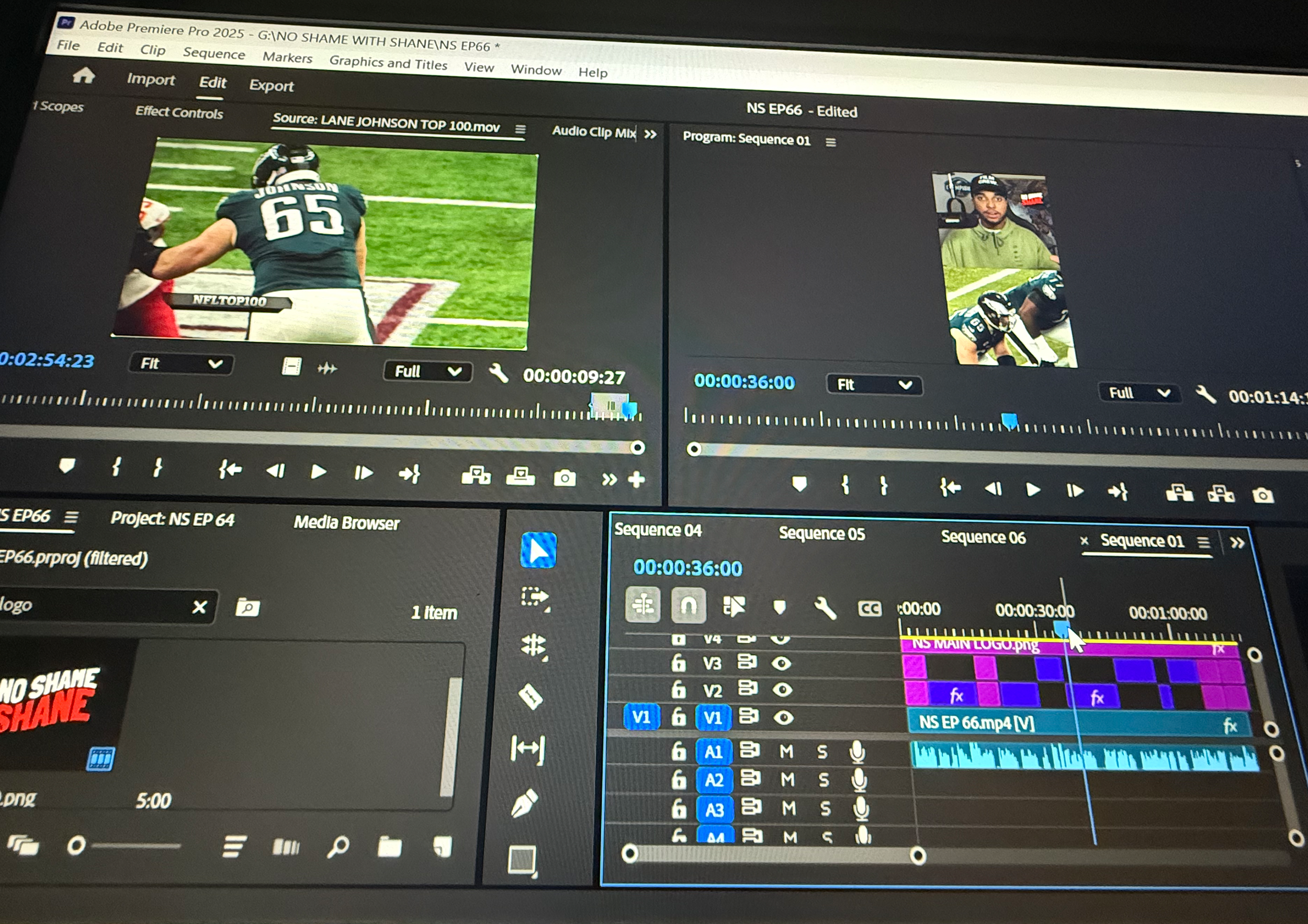Open the Sequence menu
This screenshot has width=1308, height=924.
(x=213, y=53)
